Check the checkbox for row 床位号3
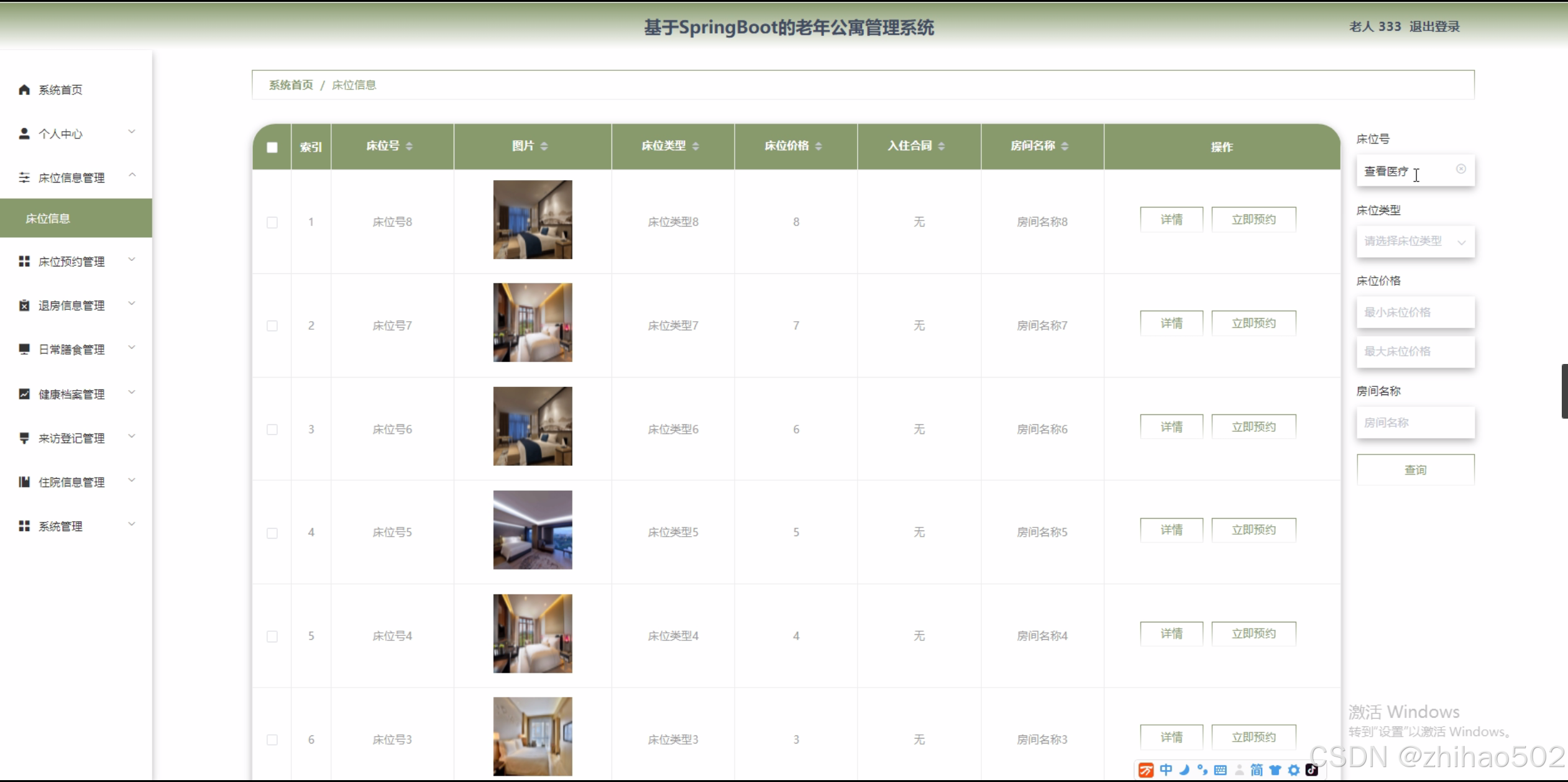This screenshot has height=782, width=1568. coord(272,740)
